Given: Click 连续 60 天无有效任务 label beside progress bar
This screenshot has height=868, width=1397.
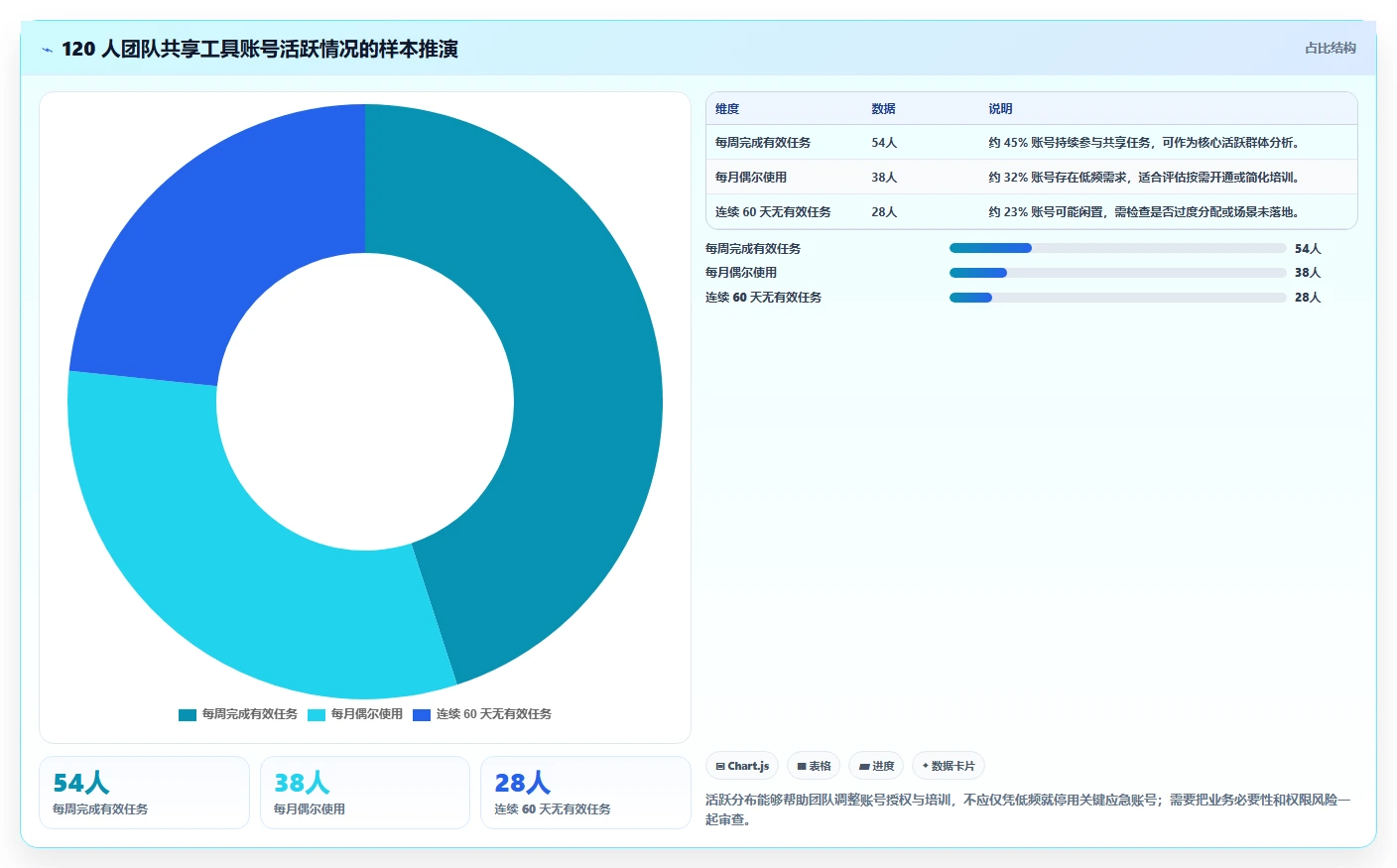Looking at the screenshot, I should tap(763, 298).
